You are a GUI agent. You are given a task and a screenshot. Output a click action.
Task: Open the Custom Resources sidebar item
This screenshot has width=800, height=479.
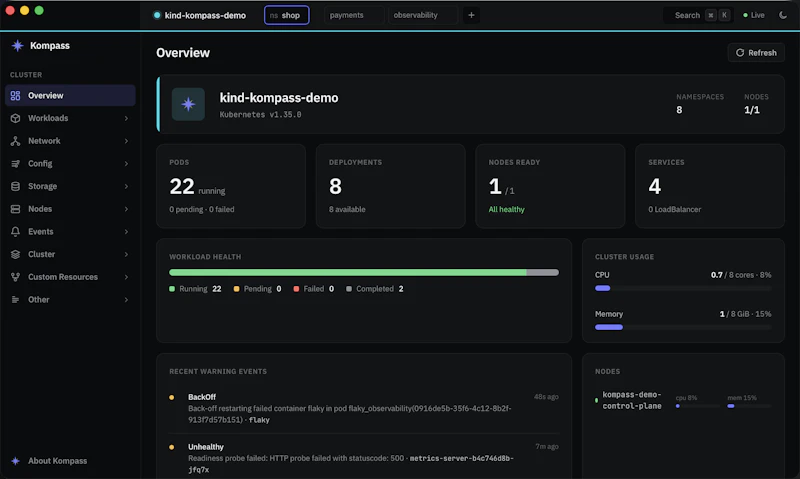coord(70,277)
